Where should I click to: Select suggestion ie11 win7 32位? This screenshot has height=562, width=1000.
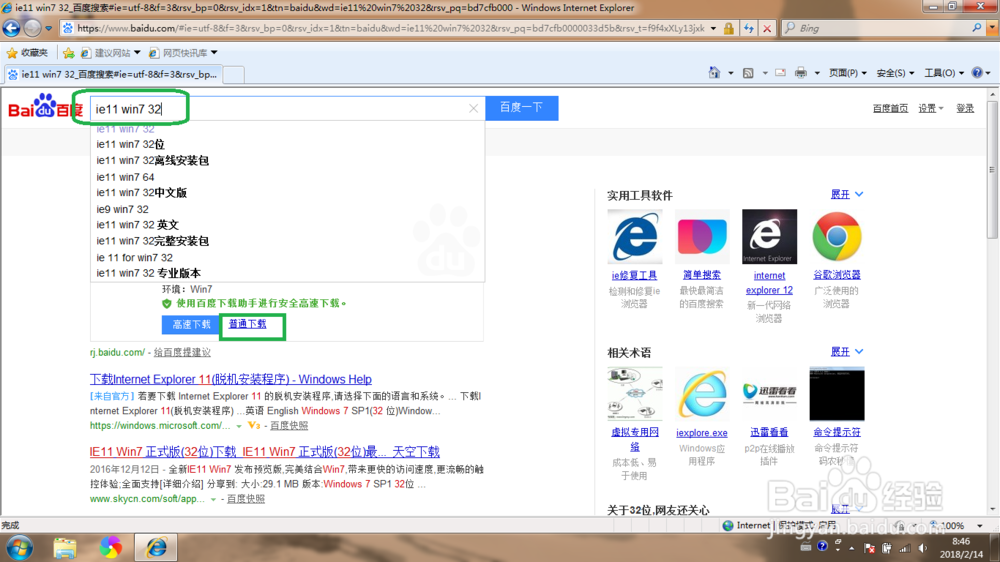coord(130,144)
